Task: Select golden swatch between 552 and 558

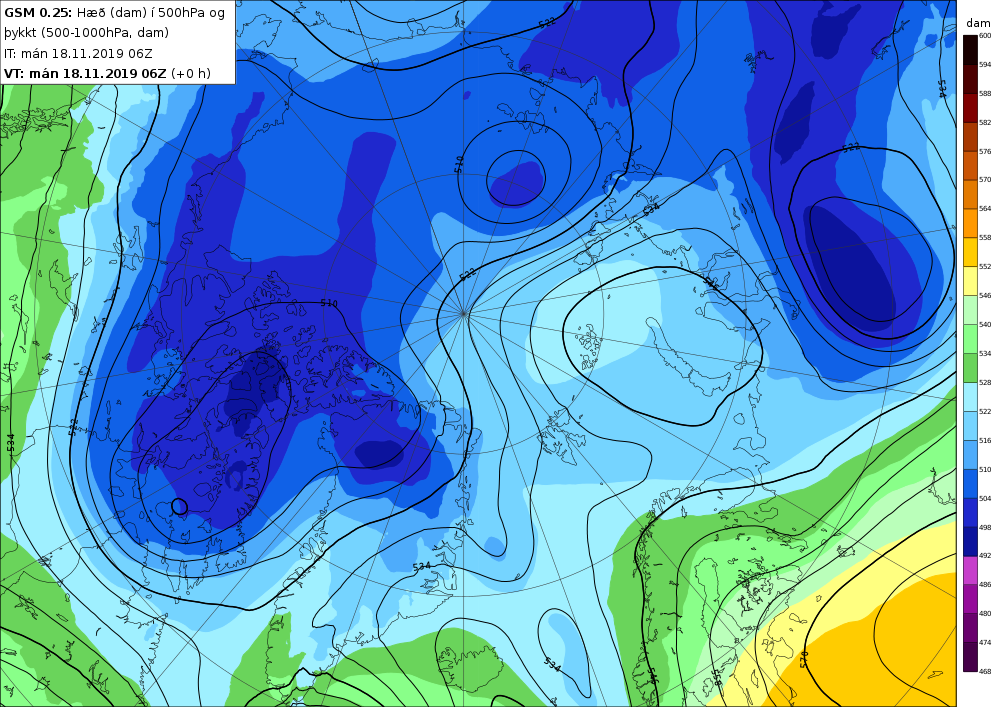Action: (970, 252)
